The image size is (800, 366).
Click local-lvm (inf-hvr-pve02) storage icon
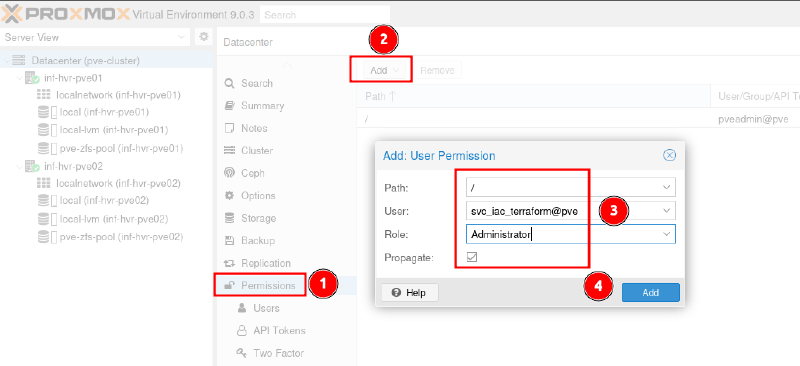[x=46, y=218]
